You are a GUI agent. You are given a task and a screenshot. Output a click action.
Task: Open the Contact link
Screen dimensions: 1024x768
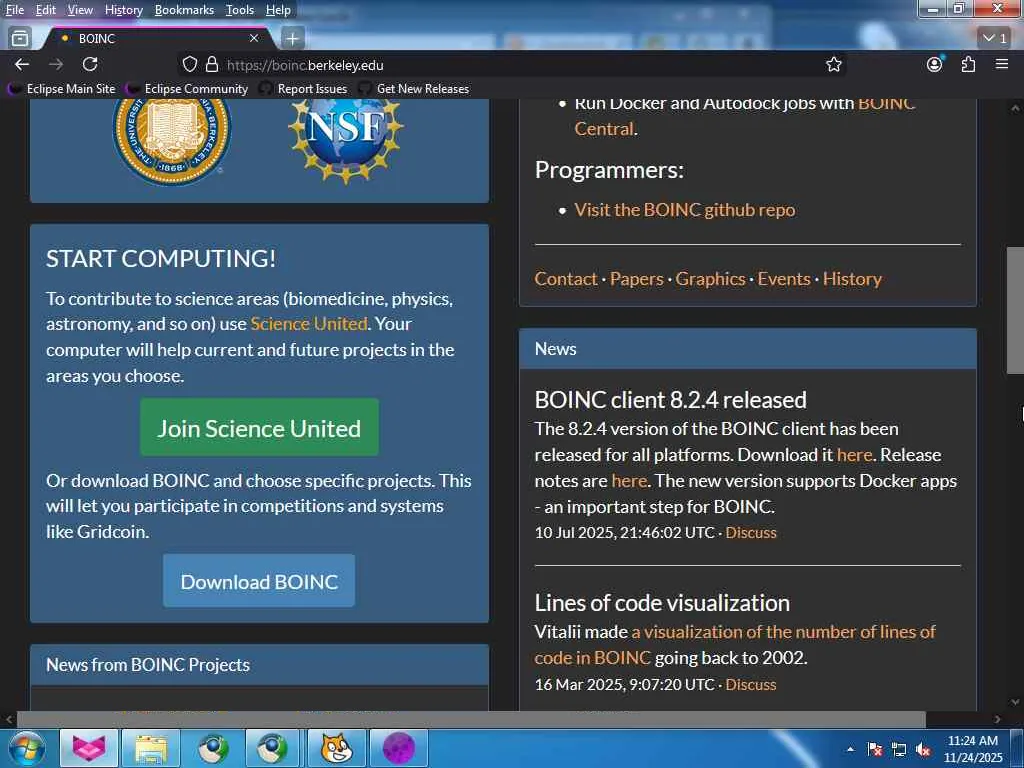click(x=566, y=279)
